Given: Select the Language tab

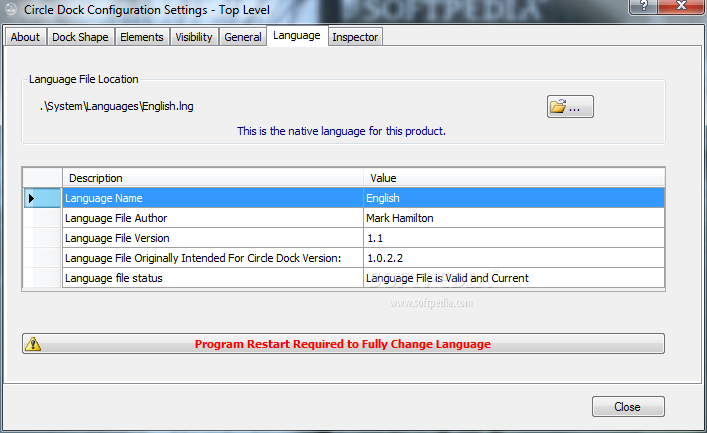Looking at the screenshot, I should (x=297, y=36).
